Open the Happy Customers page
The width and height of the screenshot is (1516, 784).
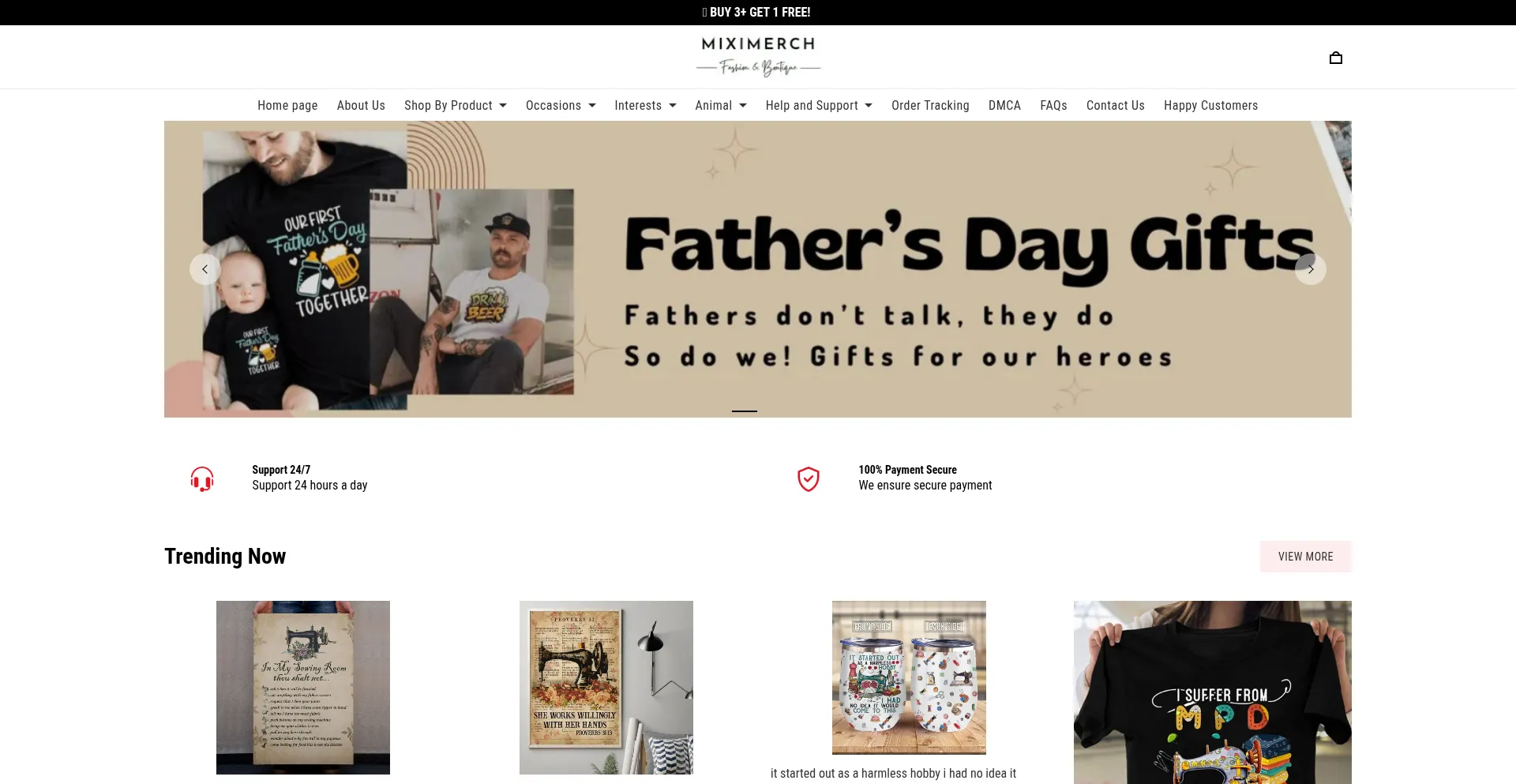1210,105
